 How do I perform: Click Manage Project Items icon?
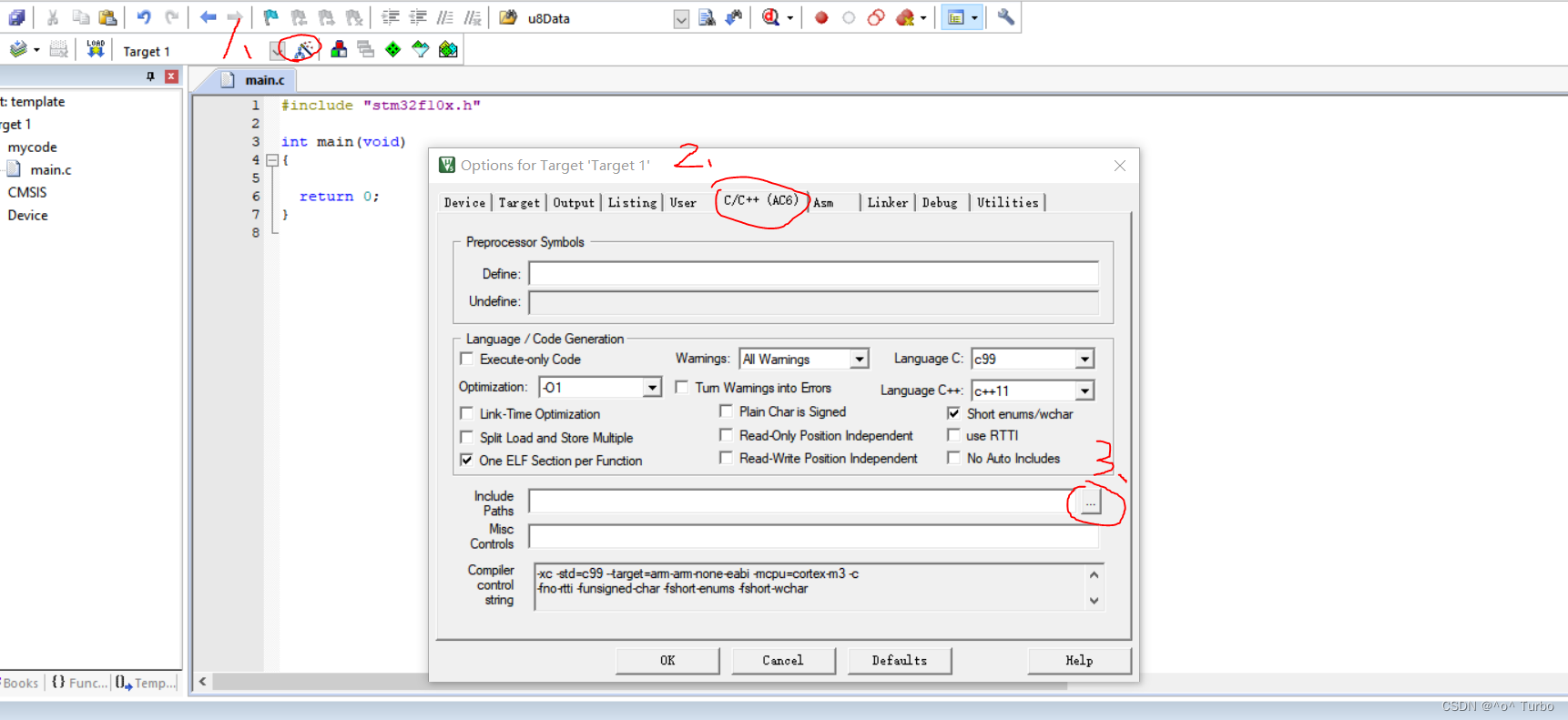[x=339, y=49]
